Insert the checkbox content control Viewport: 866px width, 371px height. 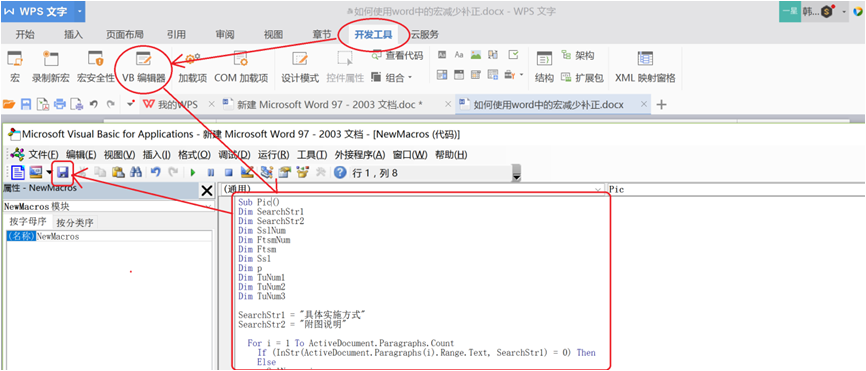(x=513, y=55)
